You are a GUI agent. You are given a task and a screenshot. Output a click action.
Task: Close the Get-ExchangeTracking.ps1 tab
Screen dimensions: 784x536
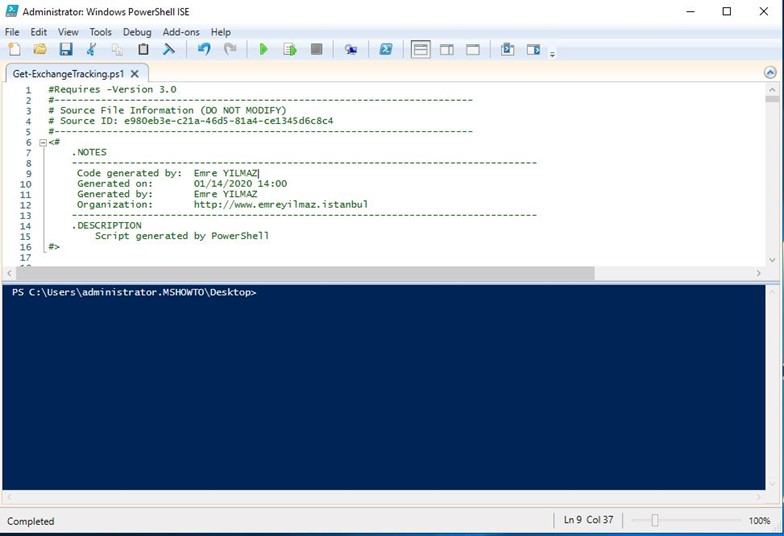(134, 74)
